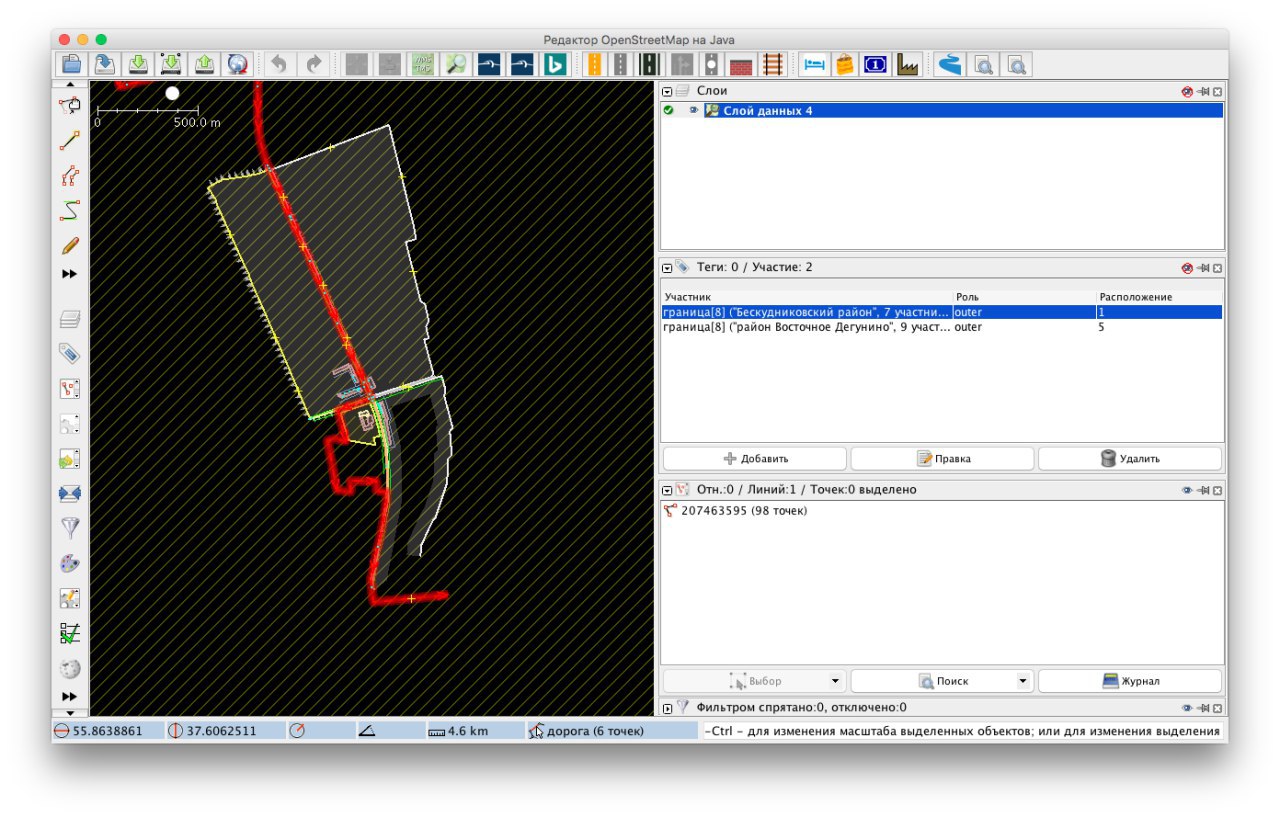Screen dimensions: 1280x817
Task: Click the save (disk with arrow) toolbar icon
Action: [105, 65]
